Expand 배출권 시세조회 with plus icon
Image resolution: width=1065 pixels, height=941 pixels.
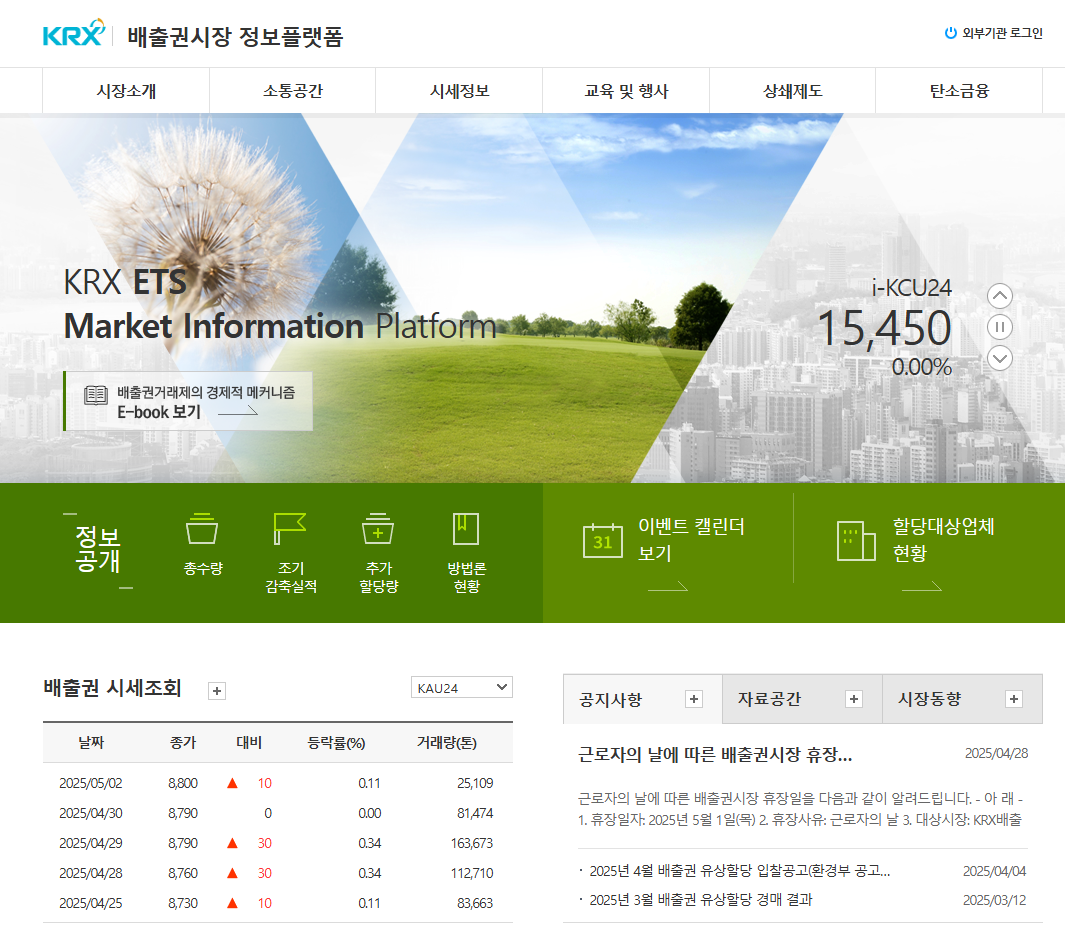217,691
